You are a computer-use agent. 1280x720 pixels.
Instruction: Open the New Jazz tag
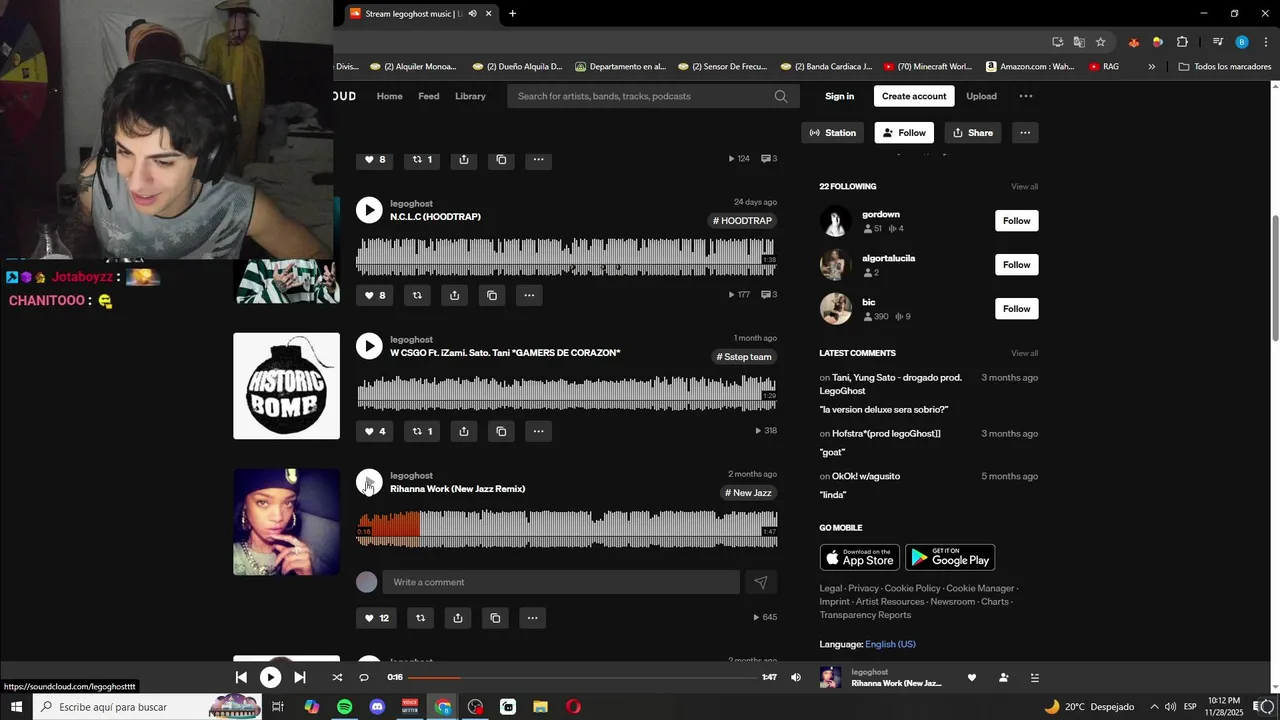[x=748, y=493]
